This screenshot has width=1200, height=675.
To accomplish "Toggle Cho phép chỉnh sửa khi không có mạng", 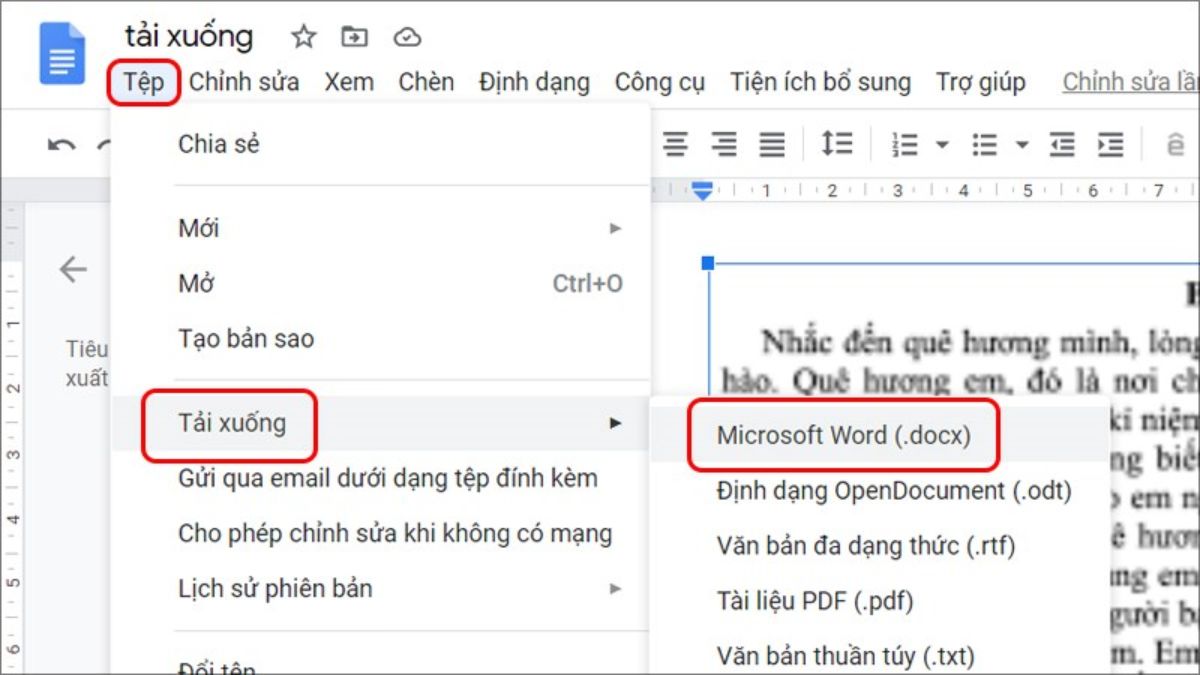I will pos(394,533).
